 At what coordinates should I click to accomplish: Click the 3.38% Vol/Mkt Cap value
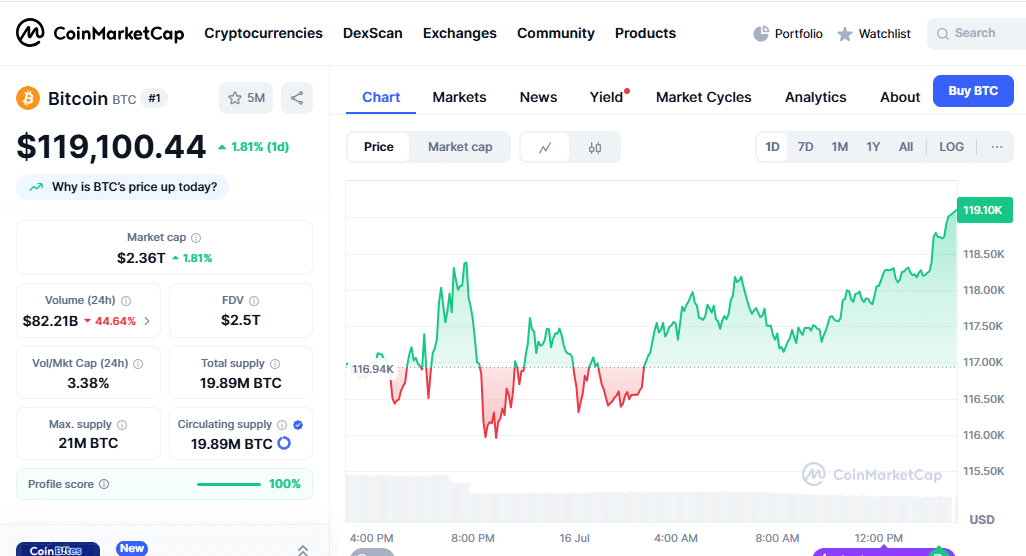pyautogui.click(x=88, y=383)
